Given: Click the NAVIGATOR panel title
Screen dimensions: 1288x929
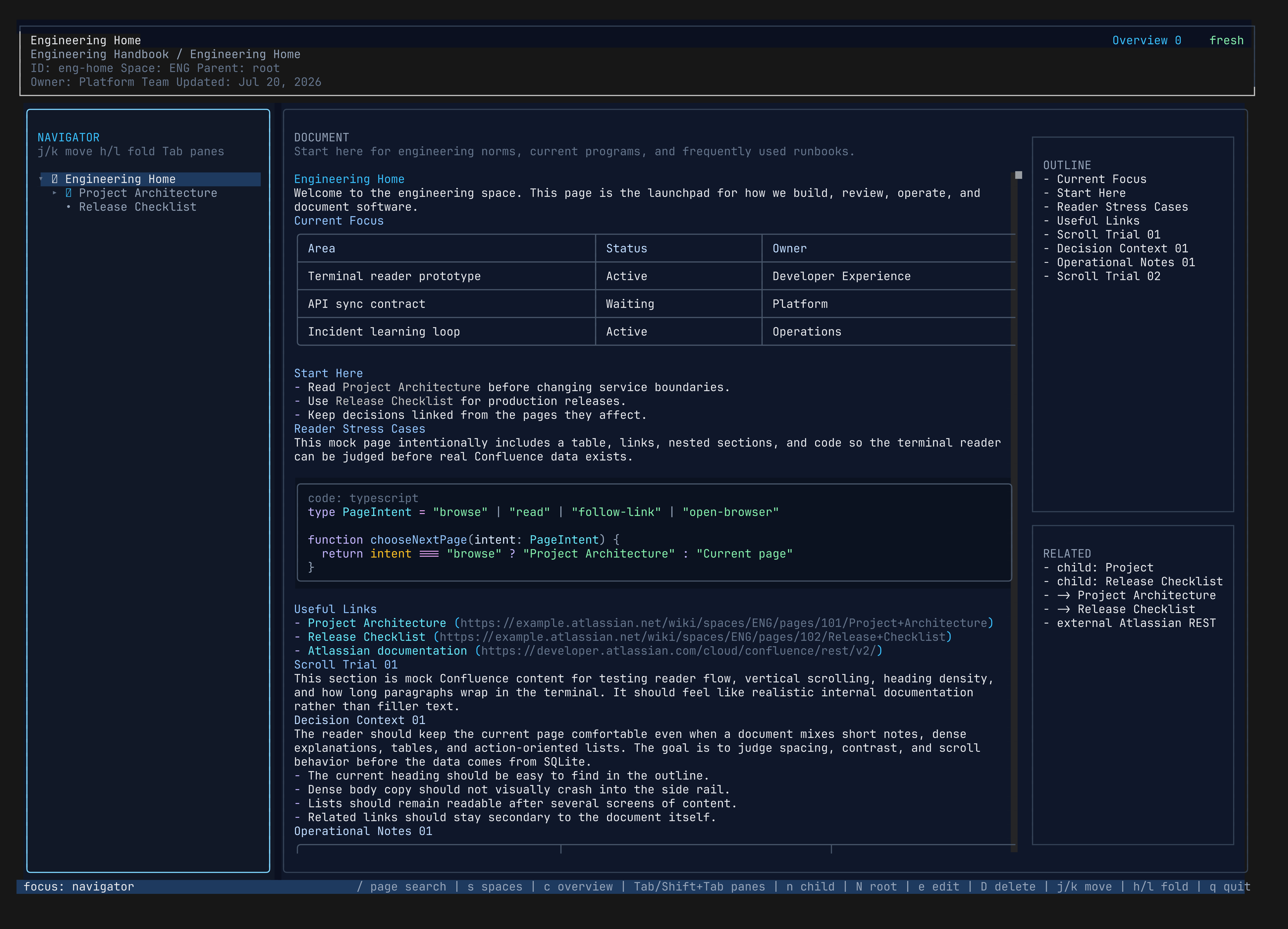Looking at the screenshot, I should click(69, 137).
